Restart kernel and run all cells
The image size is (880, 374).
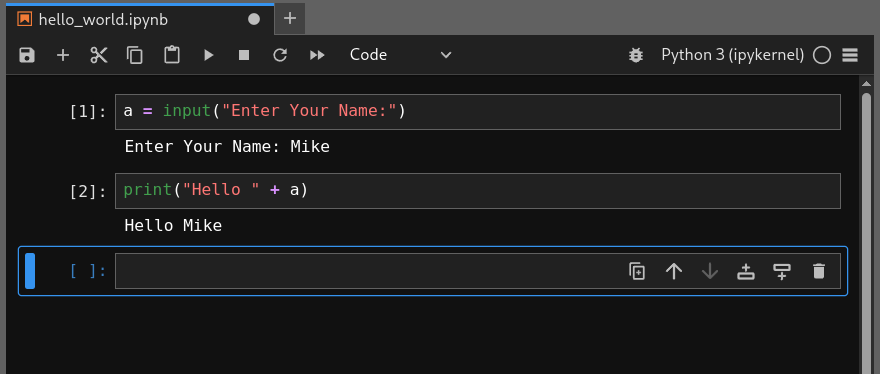point(317,55)
